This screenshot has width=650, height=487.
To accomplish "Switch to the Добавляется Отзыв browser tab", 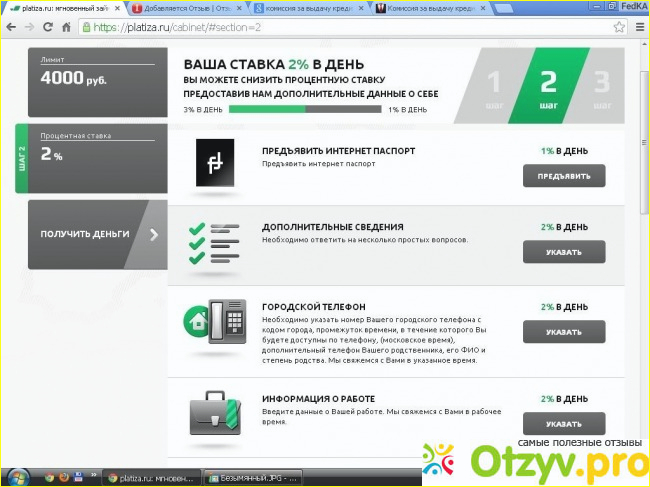I will 189,8.
